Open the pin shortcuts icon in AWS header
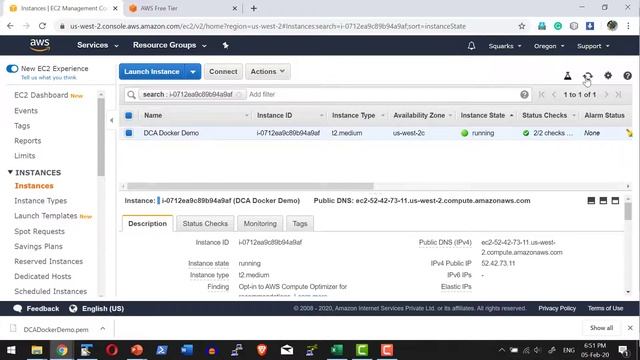 pyautogui.click(x=225, y=45)
